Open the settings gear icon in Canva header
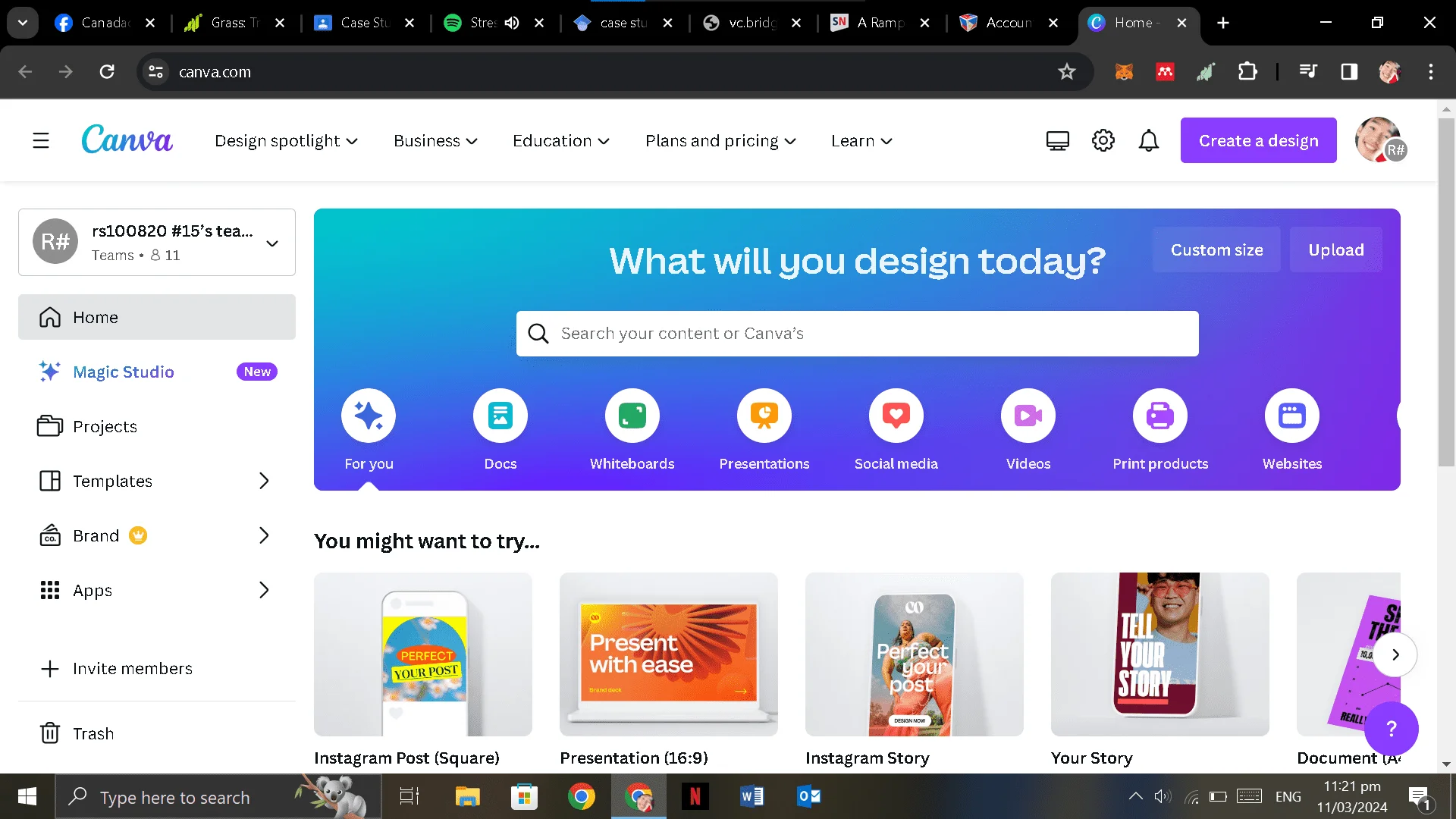Image resolution: width=1456 pixels, height=819 pixels. (x=1103, y=140)
